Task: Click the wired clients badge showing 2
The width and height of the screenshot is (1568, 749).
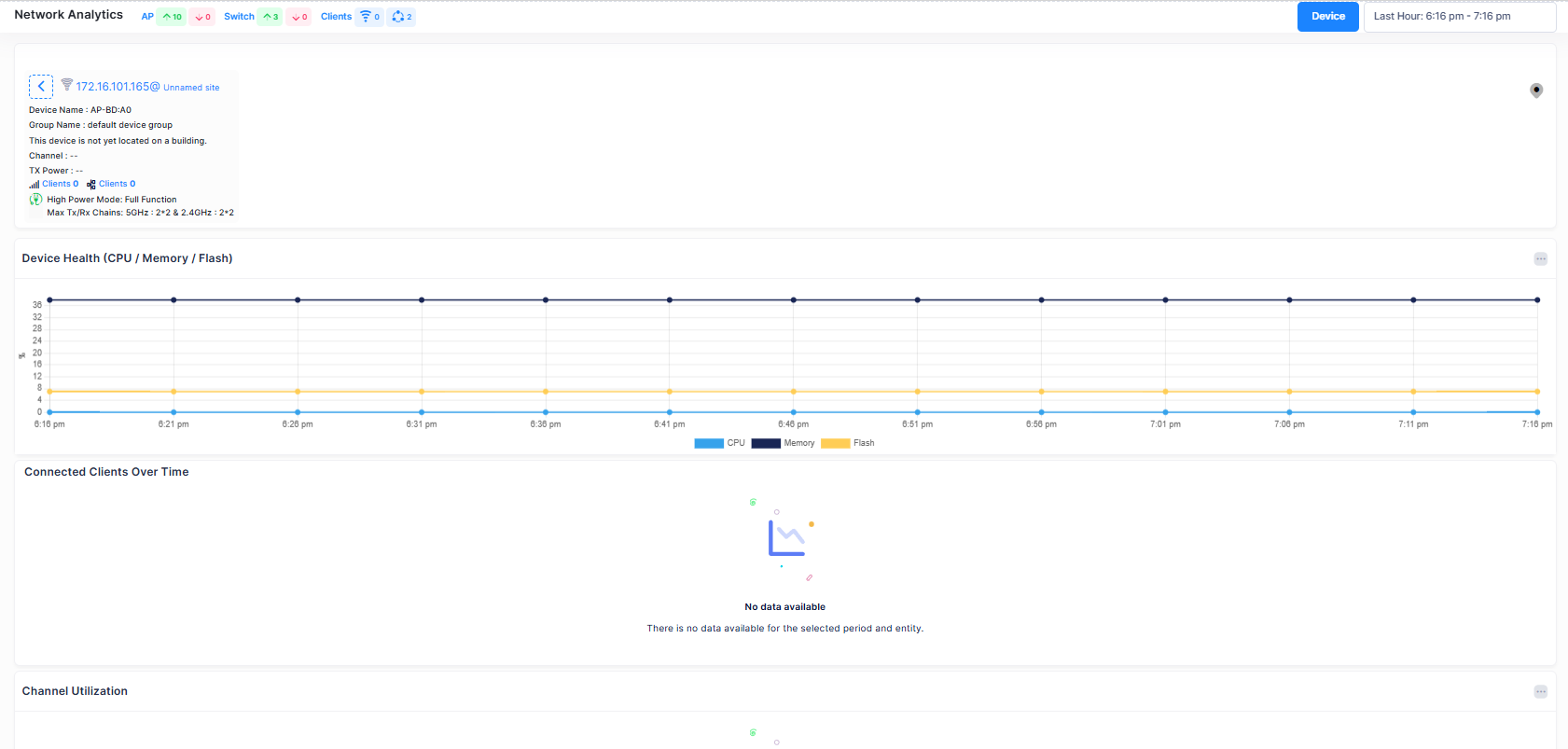Action: (x=402, y=17)
